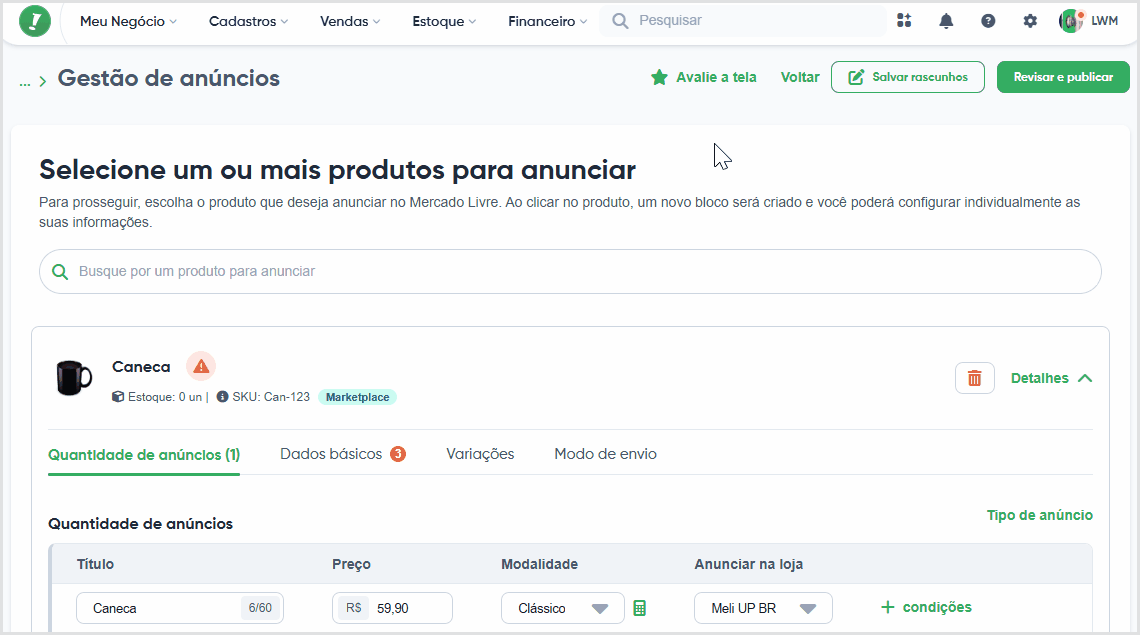This screenshot has width=1140, height=635.
Task: Click the Caneca mug thumbnail
Action: pyautogui.click(x=74, y=378)
